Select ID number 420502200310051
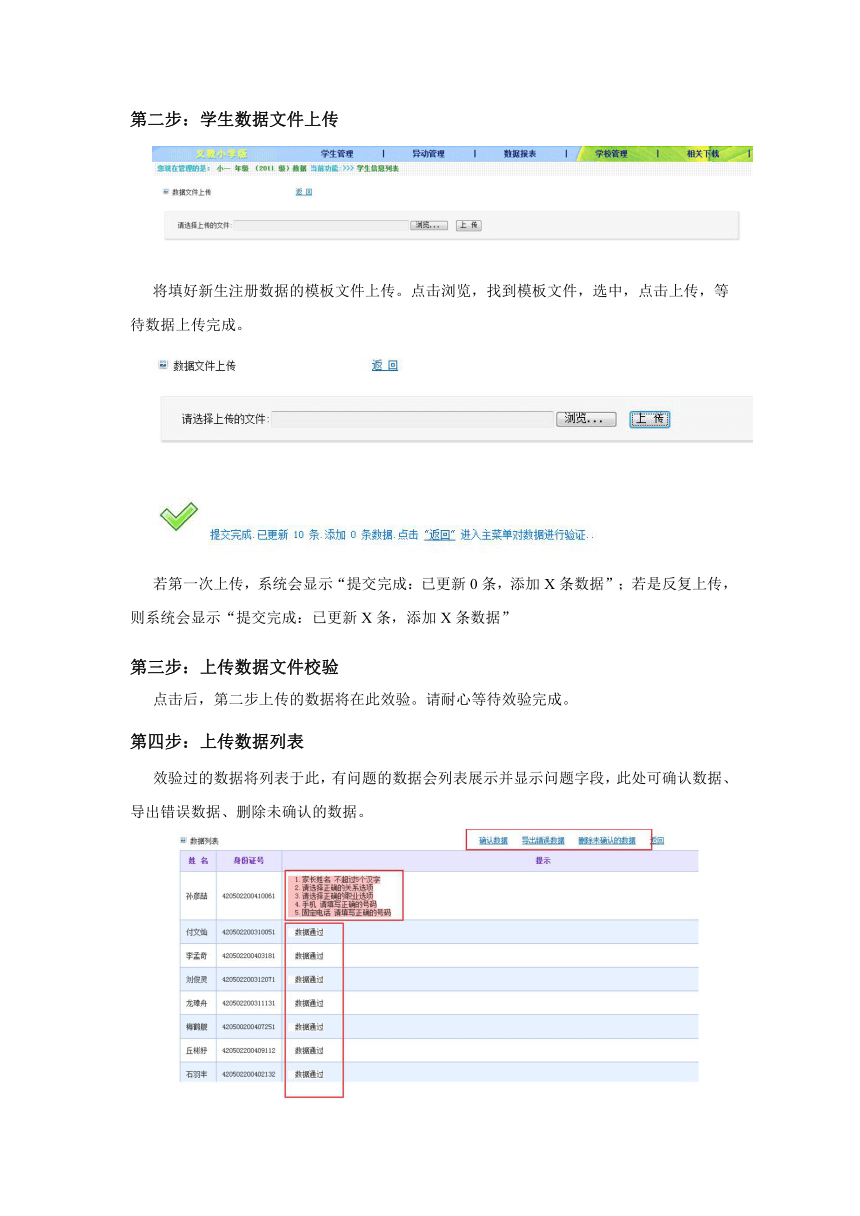This screenshot has width=860, height=1216. 249,932
